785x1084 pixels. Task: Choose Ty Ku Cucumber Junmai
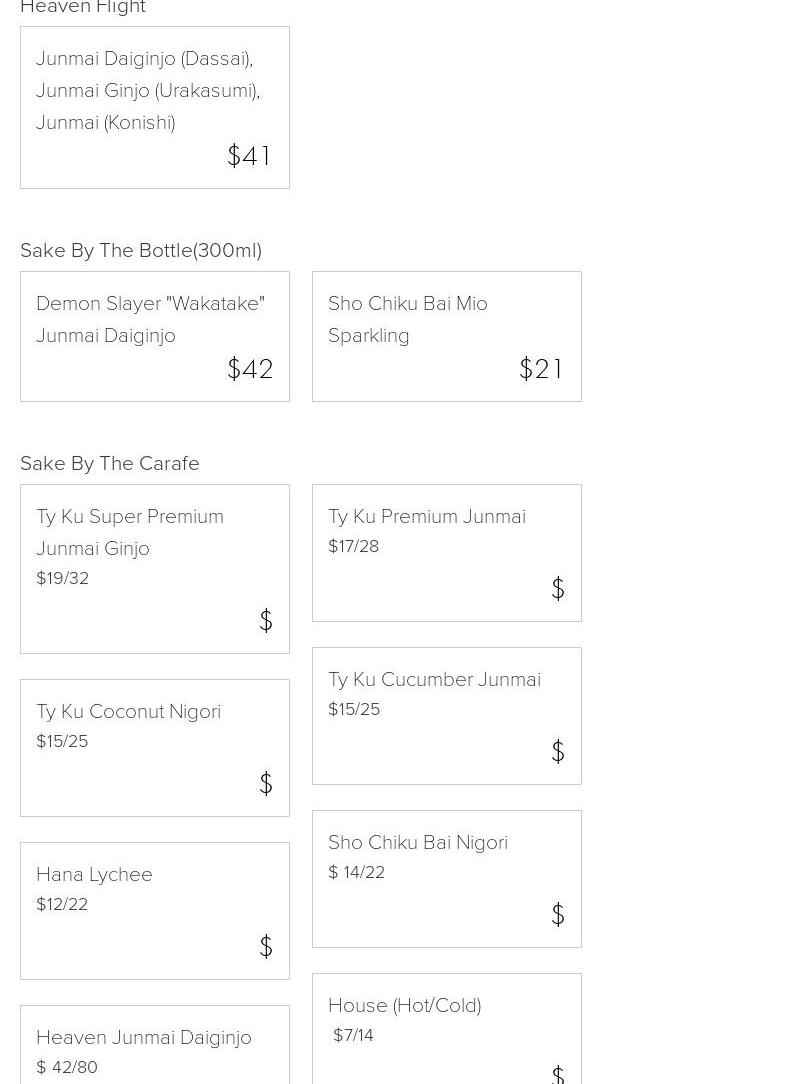click(x=434, y=679)
